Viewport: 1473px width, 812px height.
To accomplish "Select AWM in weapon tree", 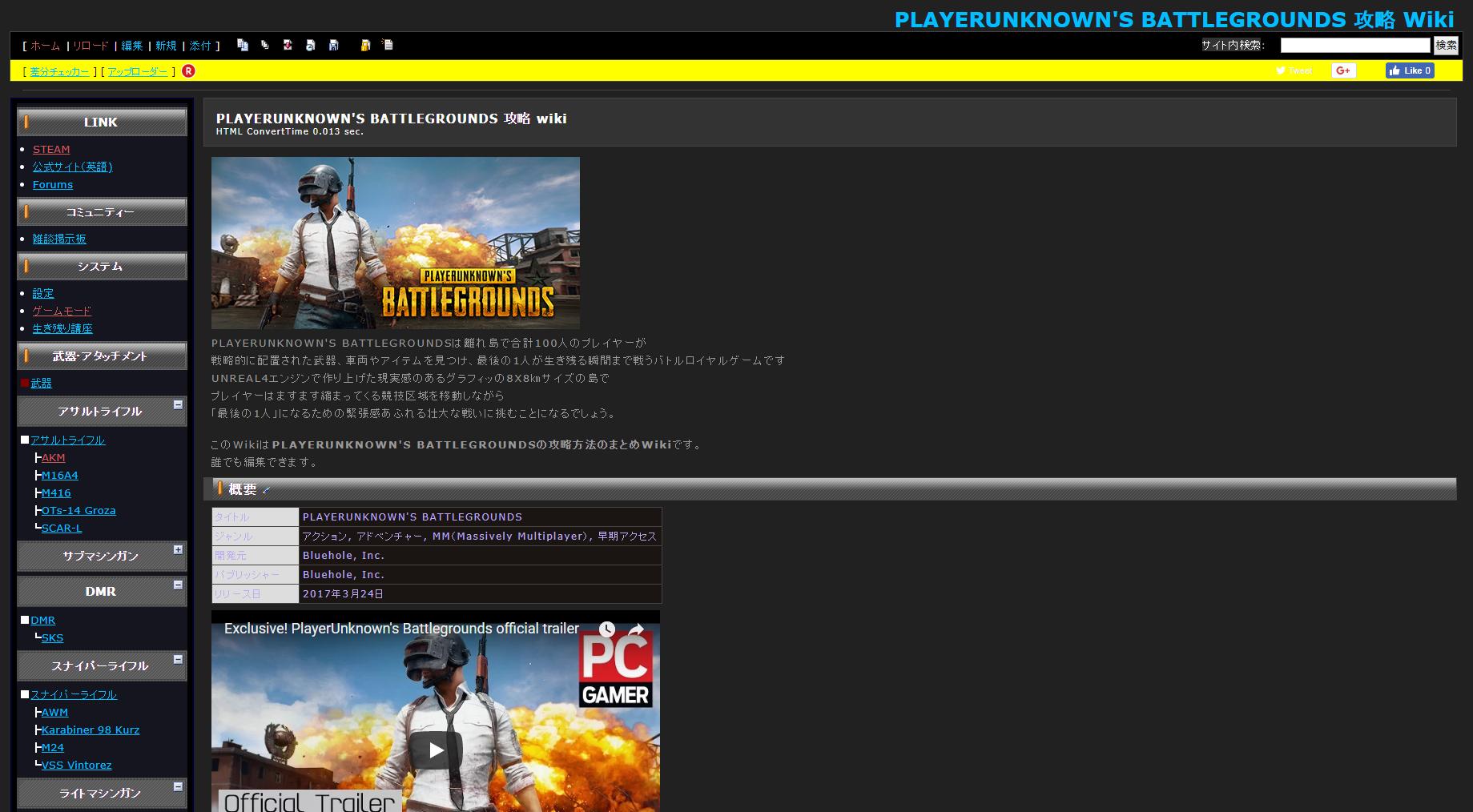I will 54,713.
